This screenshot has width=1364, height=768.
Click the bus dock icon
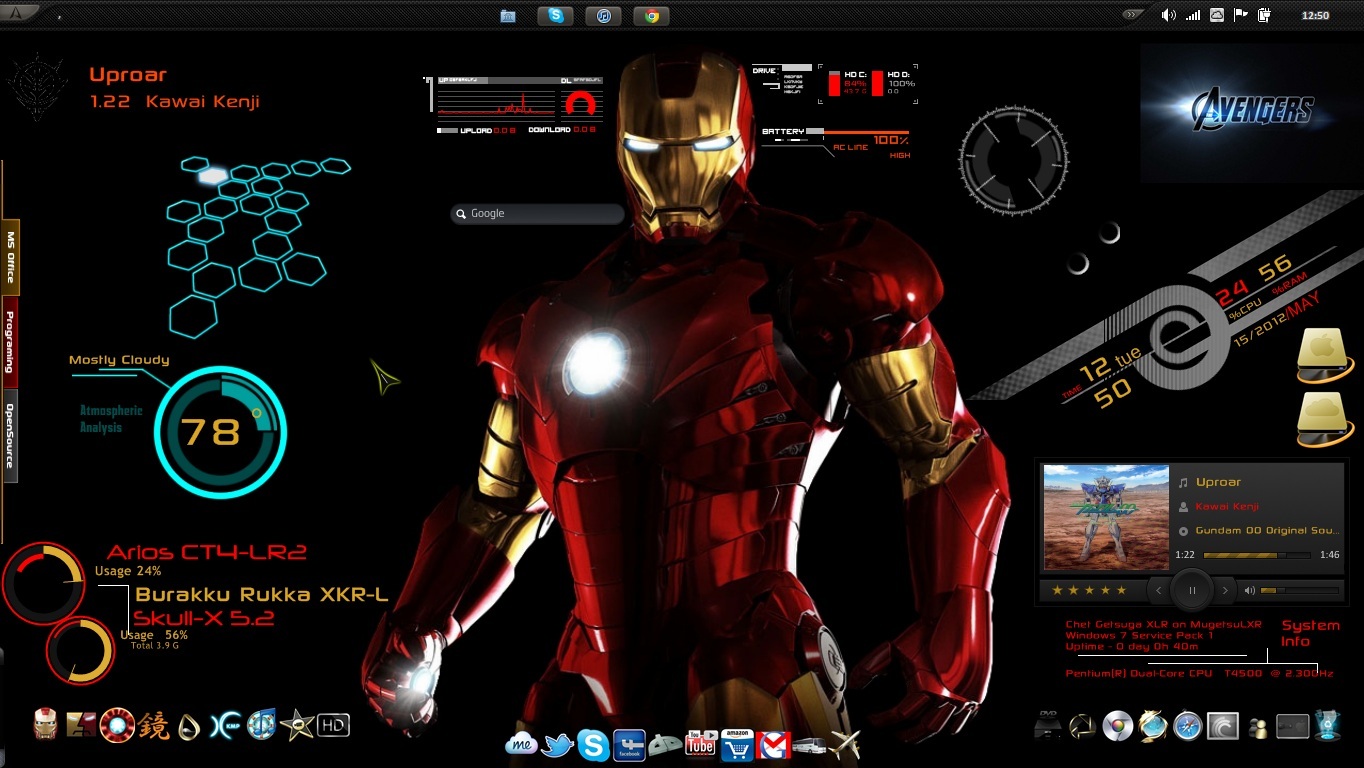point(809,746)
